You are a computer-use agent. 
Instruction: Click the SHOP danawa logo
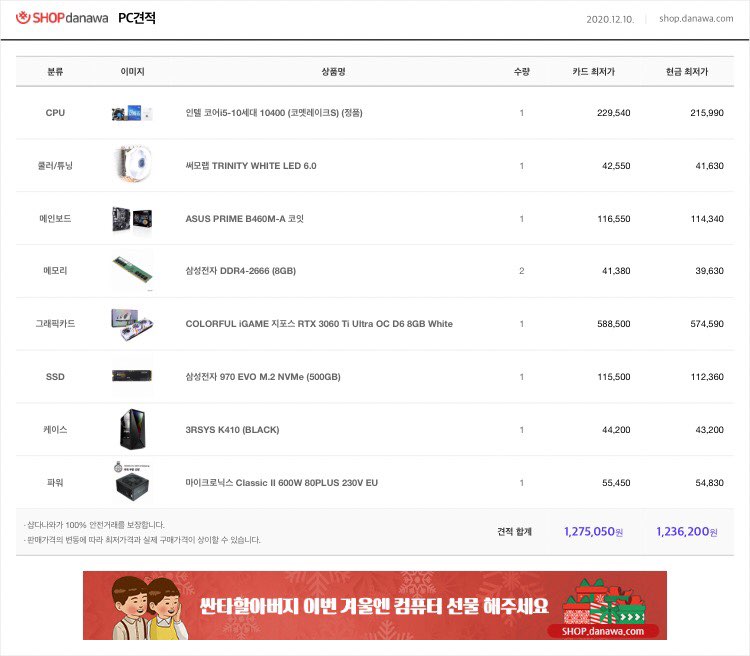pyautogui.click(x=62, y=18)
